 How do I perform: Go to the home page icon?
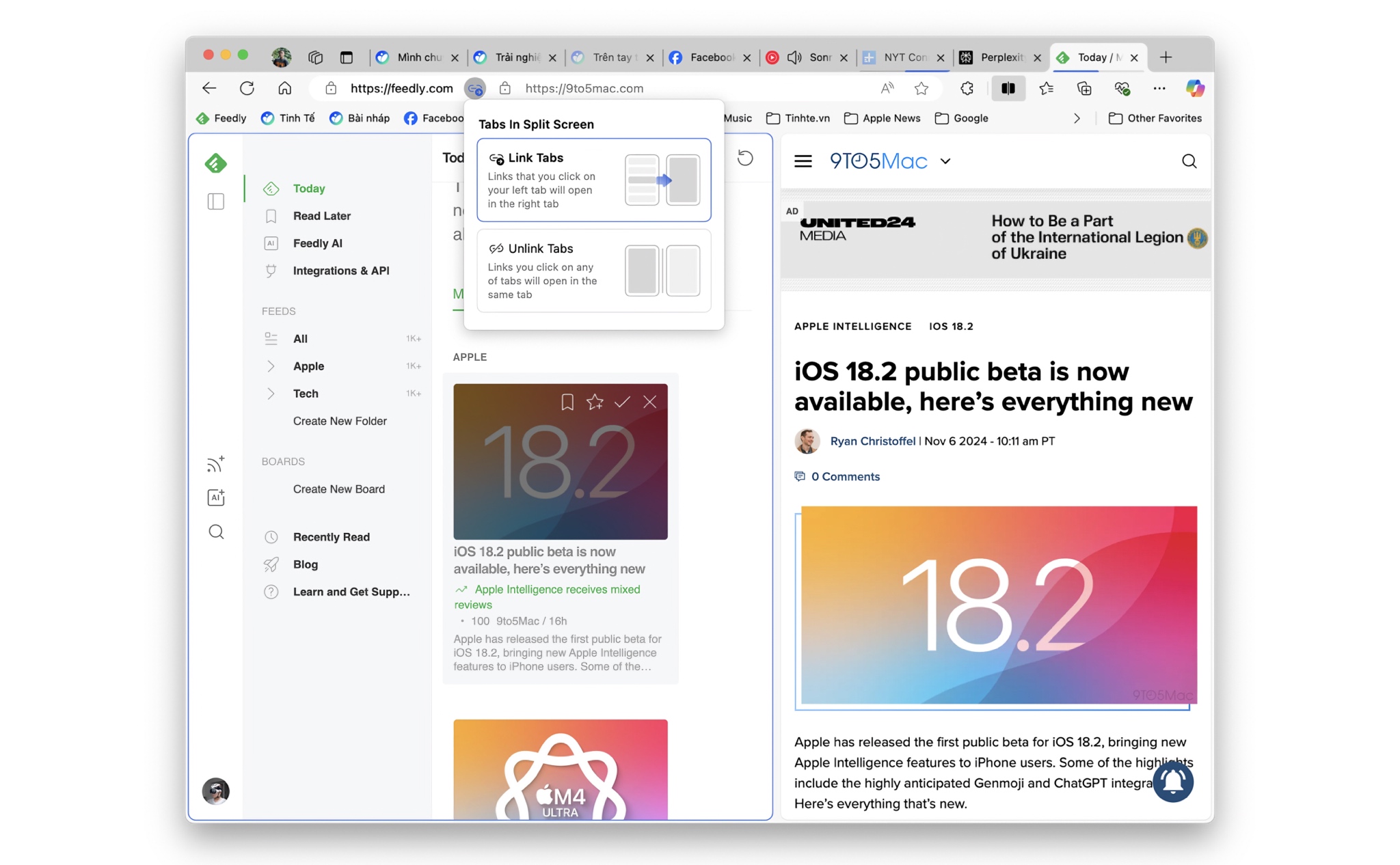(285, 88)
